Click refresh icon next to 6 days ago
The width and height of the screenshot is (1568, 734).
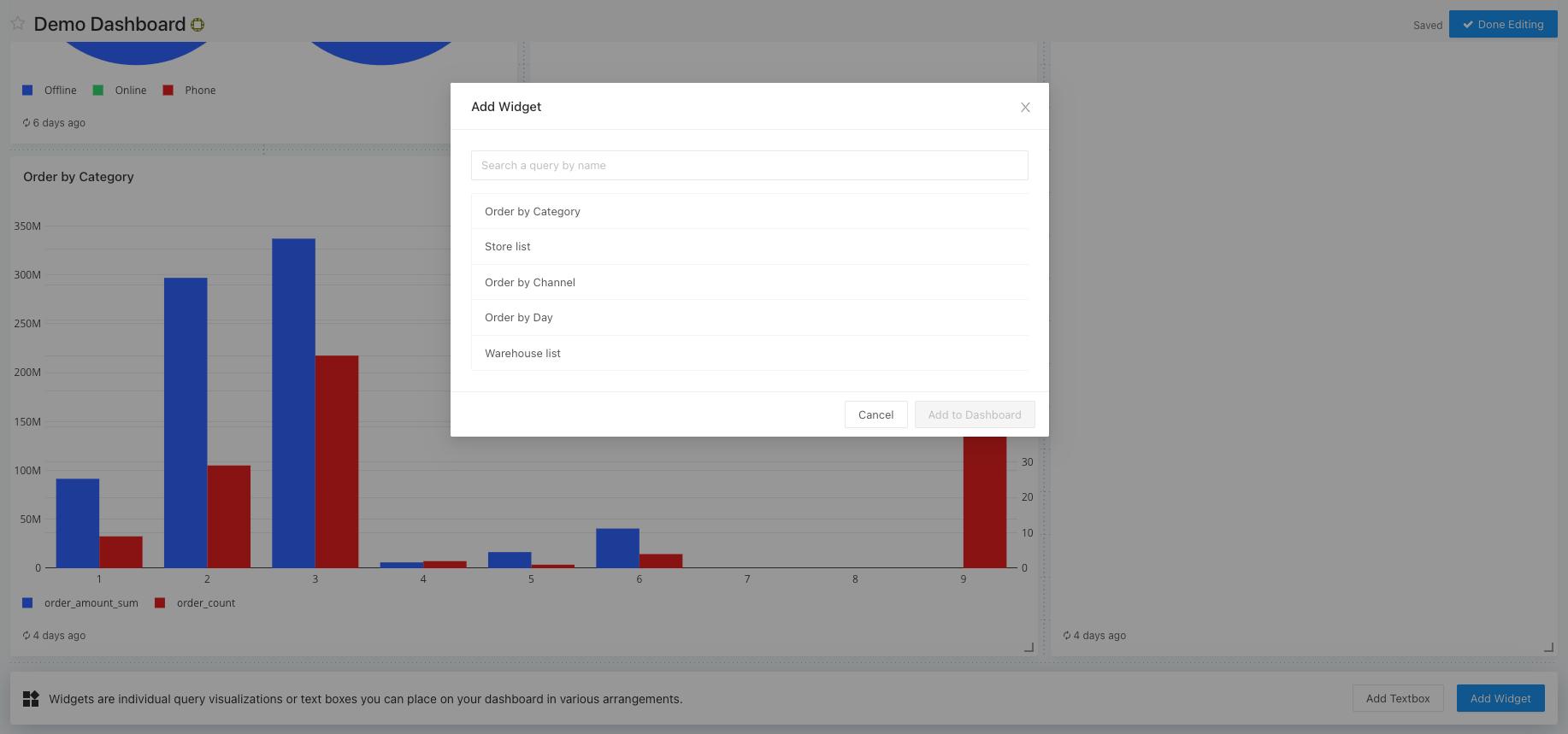(x=27, y=123)
